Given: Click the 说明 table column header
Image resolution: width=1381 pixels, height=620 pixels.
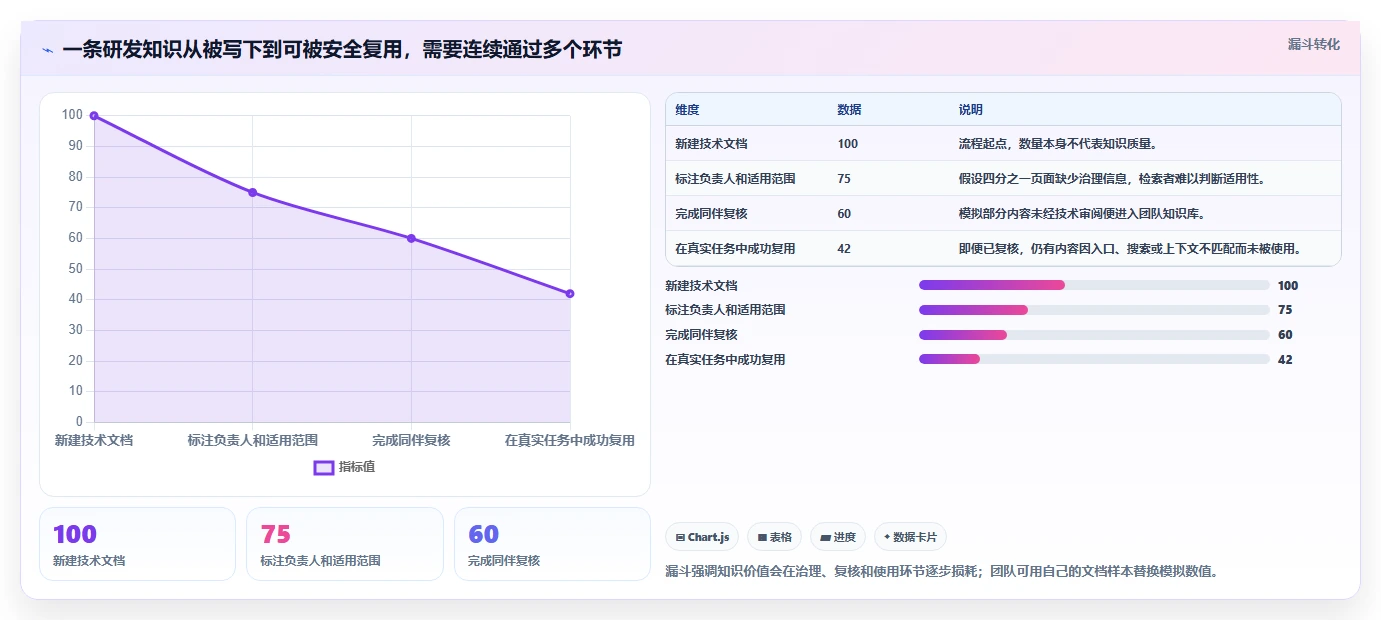Looking at the screenshot, I should click(970, 109).
